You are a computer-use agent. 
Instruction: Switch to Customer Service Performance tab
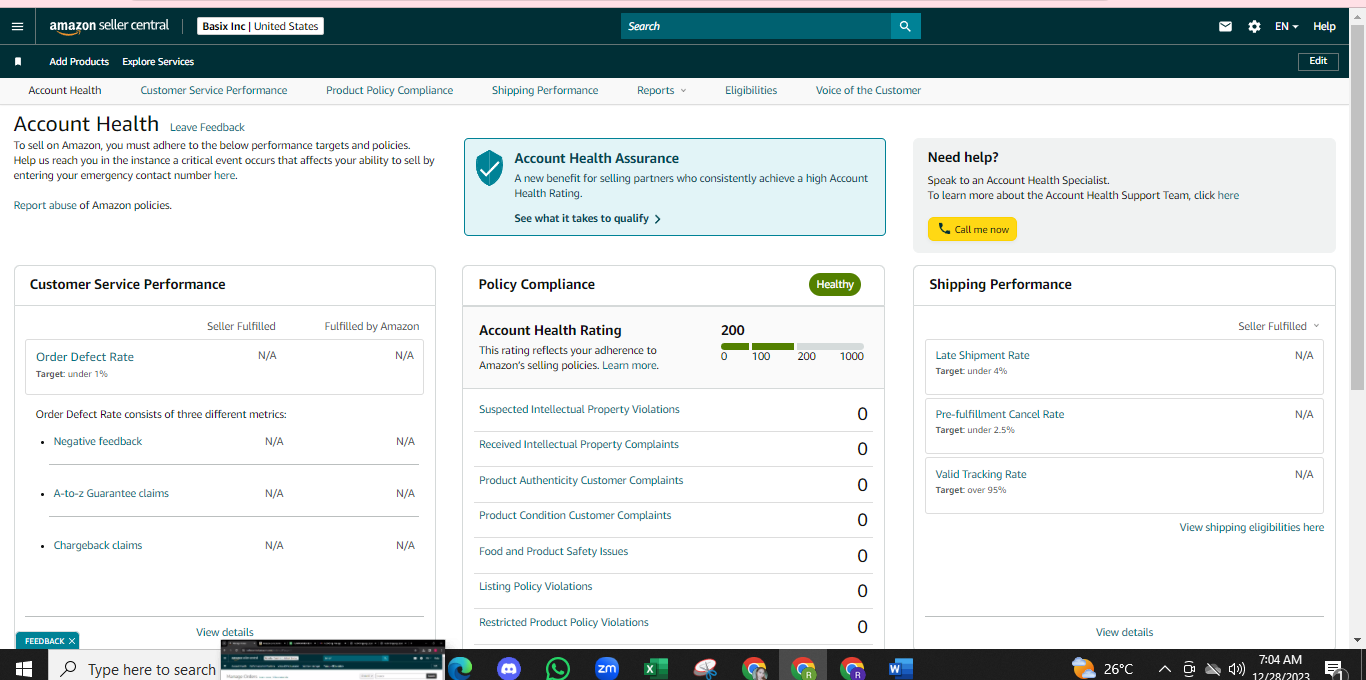214,90
